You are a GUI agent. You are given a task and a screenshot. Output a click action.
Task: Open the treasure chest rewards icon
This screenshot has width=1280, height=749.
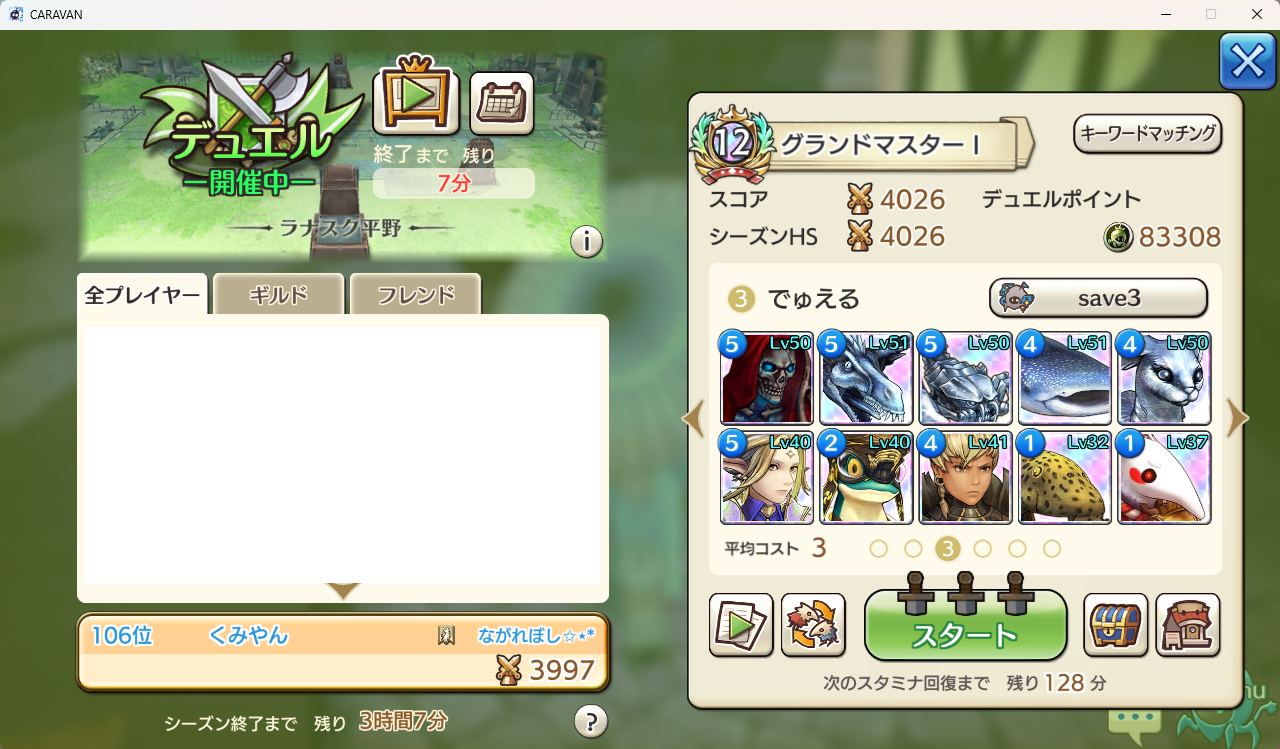coord(1116,625)
